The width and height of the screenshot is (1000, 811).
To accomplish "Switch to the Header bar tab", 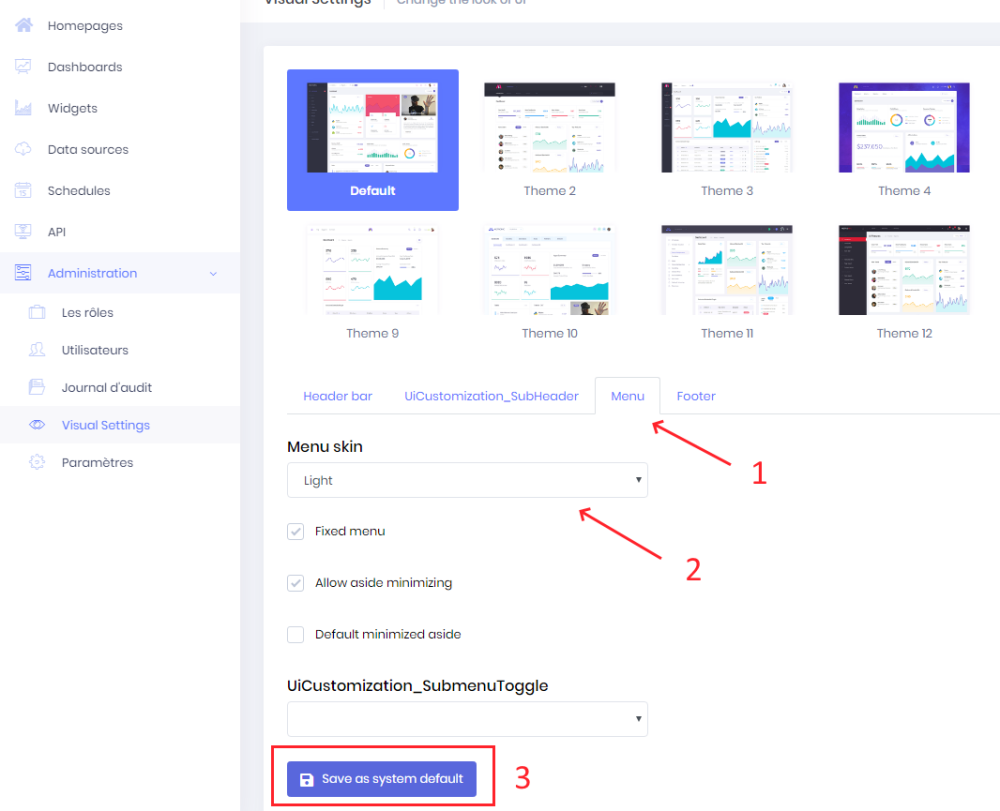I will pos(337,396).
